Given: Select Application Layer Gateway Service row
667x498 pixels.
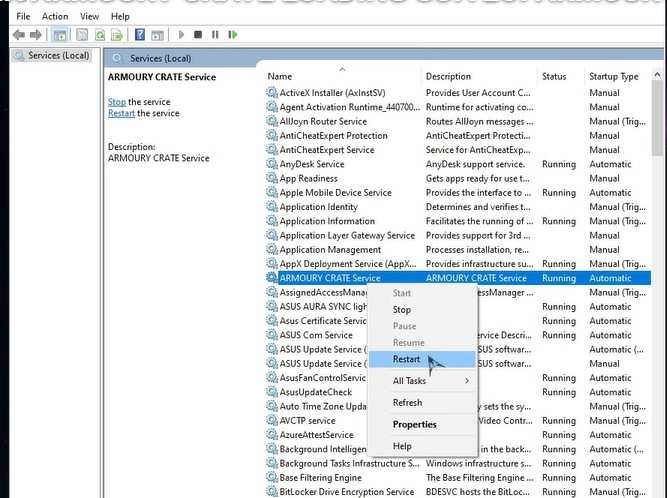Looking at the screenshot, I should (x=457, y=235).
